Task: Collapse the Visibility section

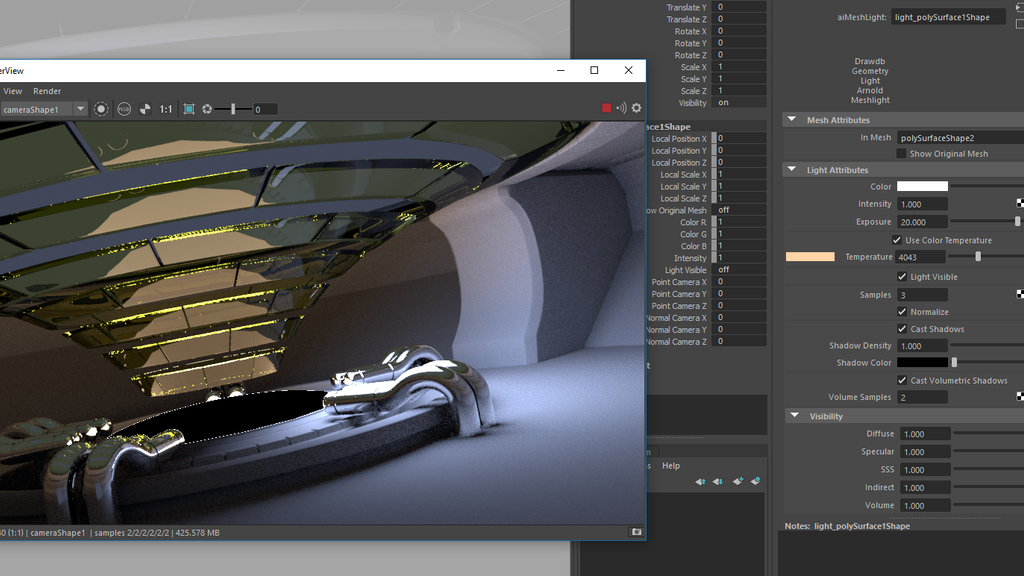Action: (794, 415)
